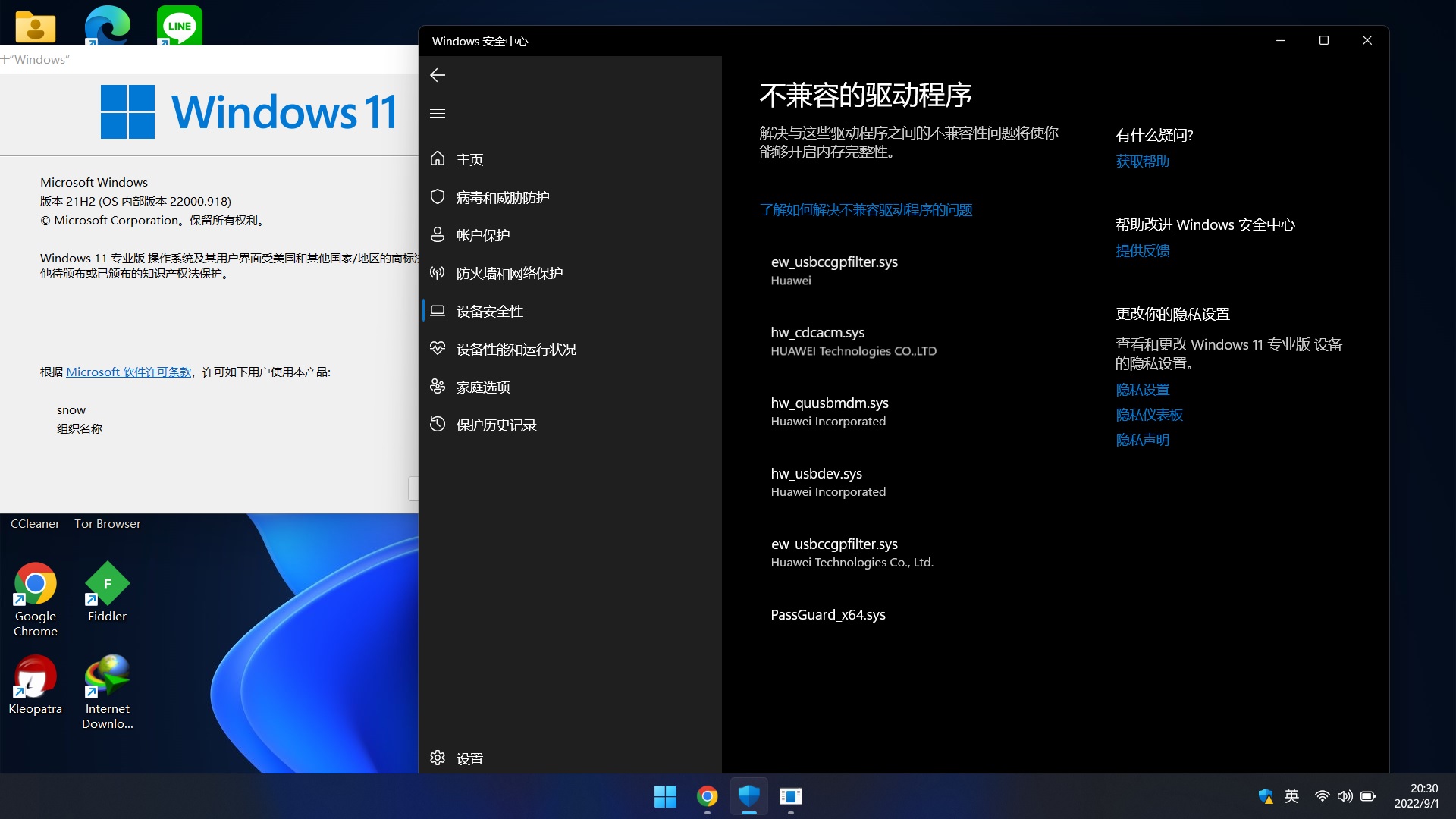Select the Tor Browser desktop label
The height and width of the screenshot is (819, 1456).
tap(108, 524)
